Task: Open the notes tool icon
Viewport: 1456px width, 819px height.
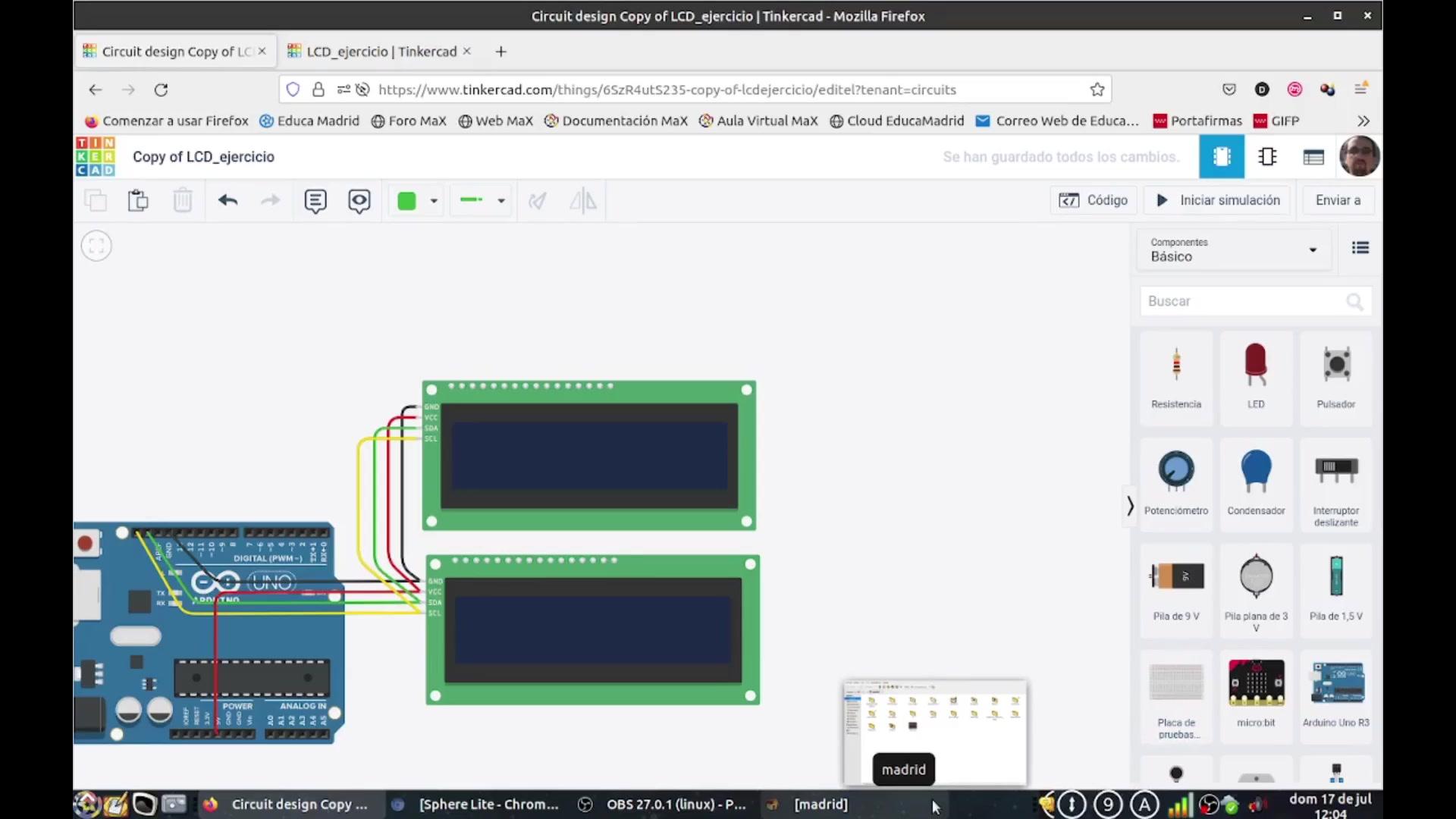Action: (x=315, y=201)
